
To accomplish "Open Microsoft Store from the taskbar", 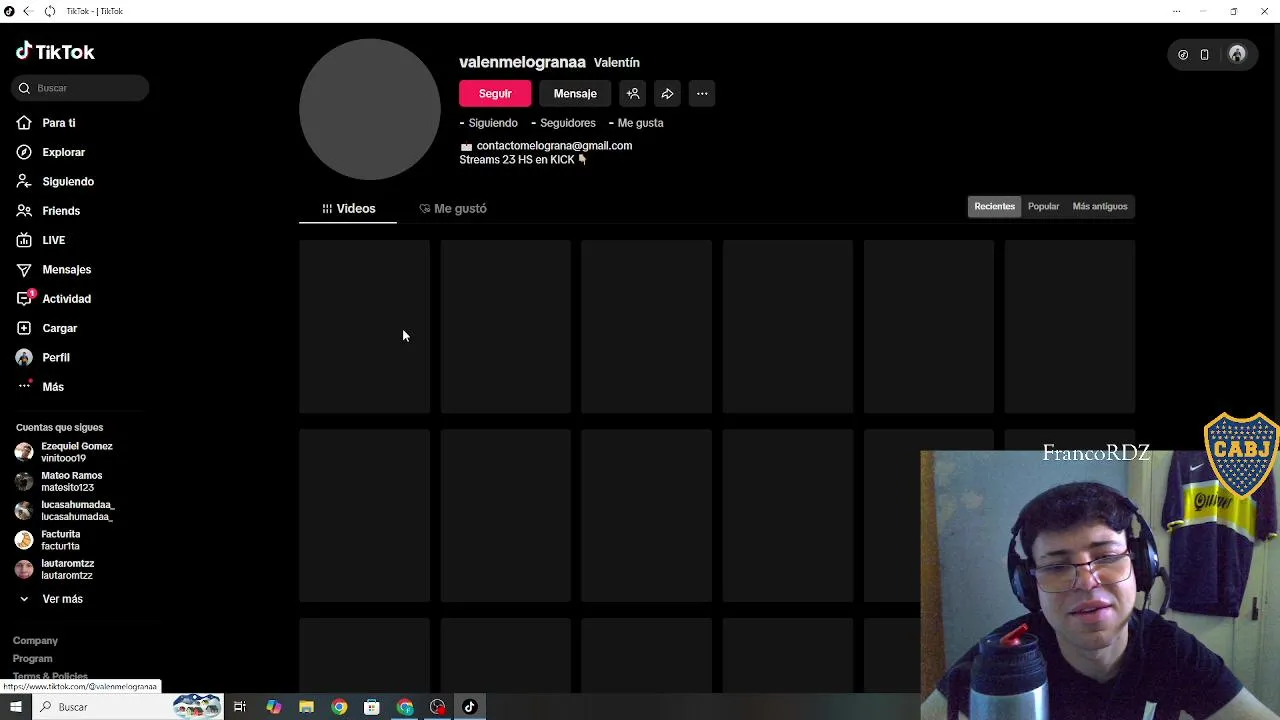I will click(x=372, y=707).
